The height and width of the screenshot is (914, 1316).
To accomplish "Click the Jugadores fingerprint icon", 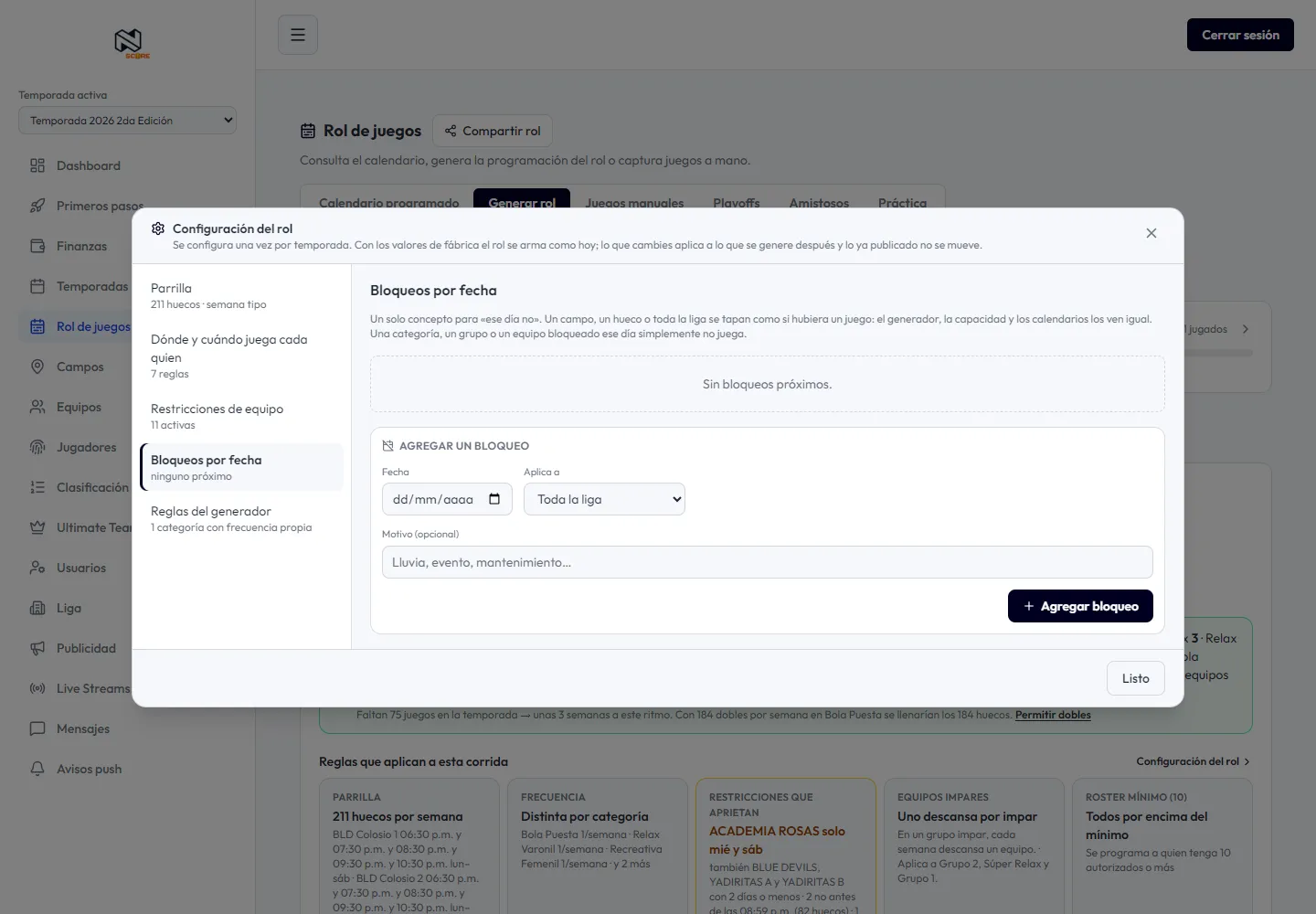I will click(x=37, y=447).
